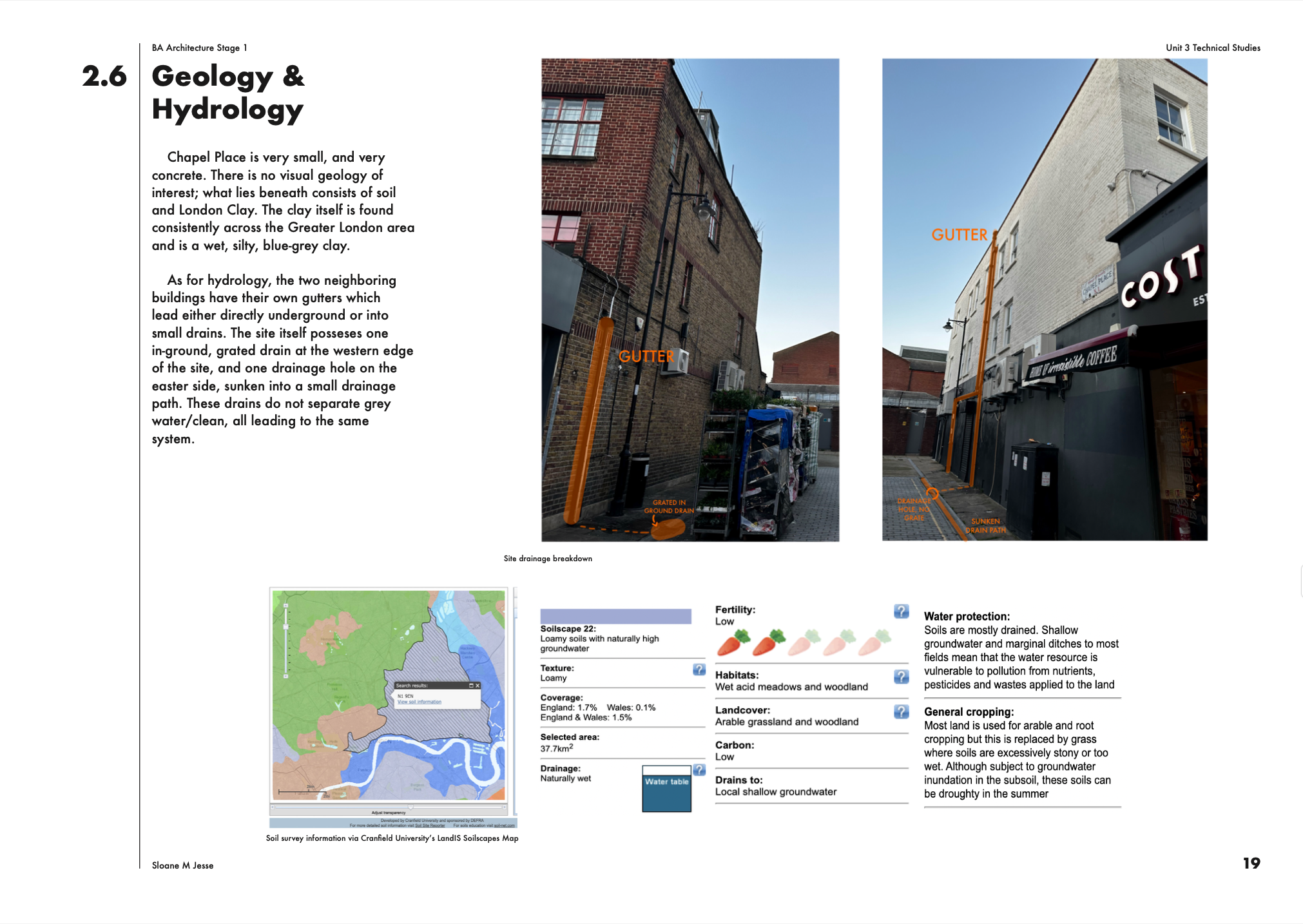Click the 'GRATED IN GROUND DRAIN' annotation
This screenshot has height=924, width=1303.
(x=669, y=506)
